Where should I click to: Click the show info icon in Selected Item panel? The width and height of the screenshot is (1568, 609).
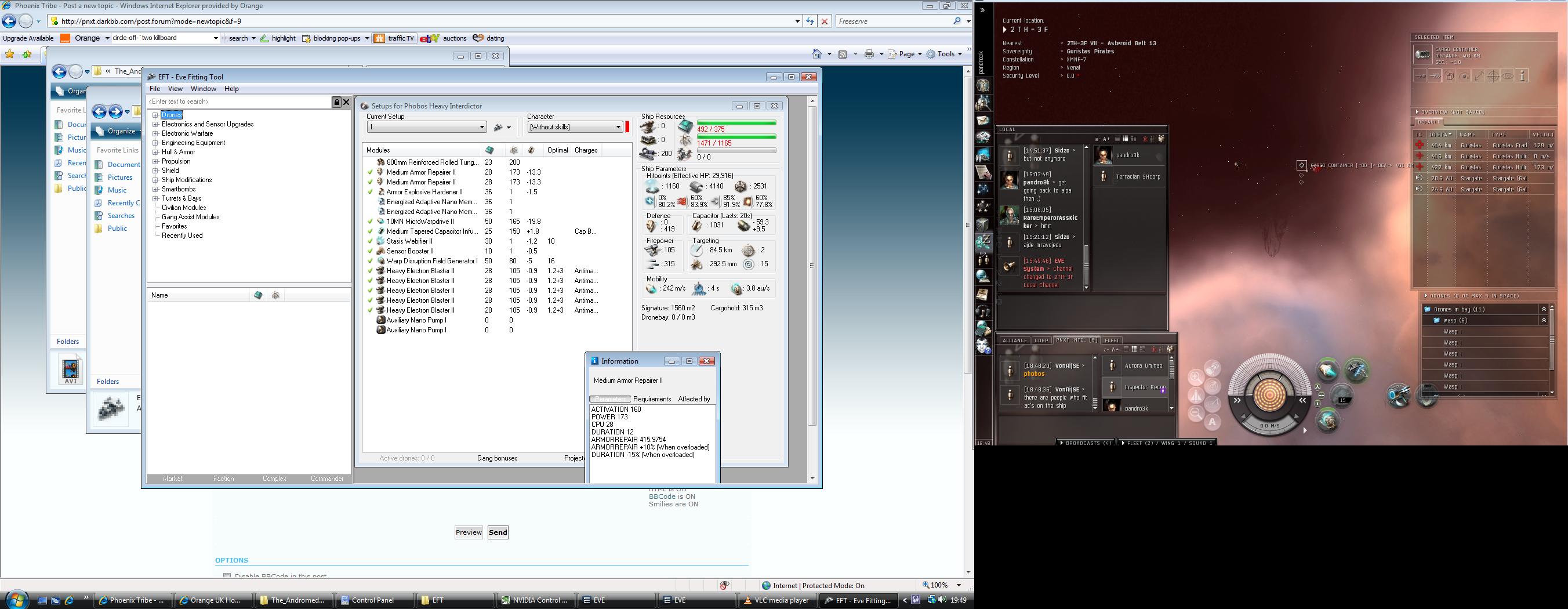(x=1522, y=76)
